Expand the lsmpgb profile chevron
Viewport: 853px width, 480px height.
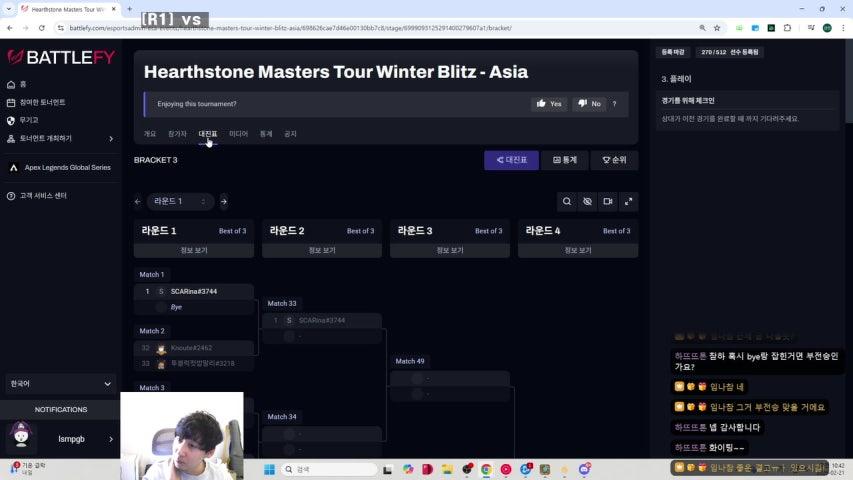pyautogui.click(x=111, y=439)
